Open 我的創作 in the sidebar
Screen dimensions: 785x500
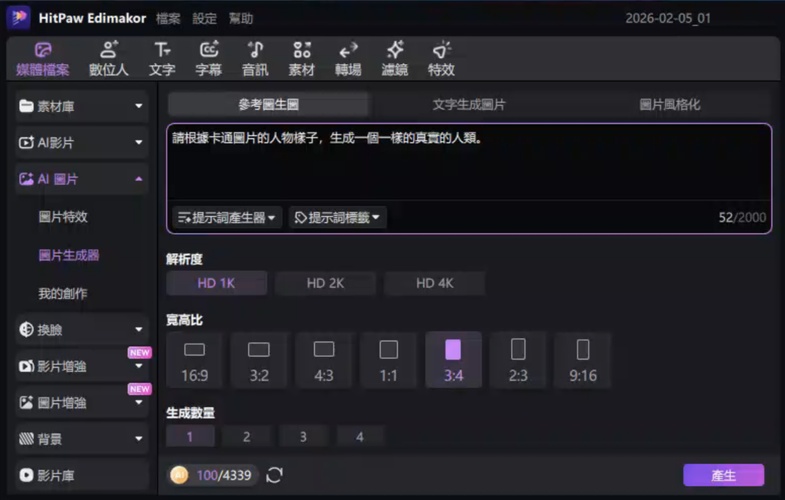click(63, 293)
